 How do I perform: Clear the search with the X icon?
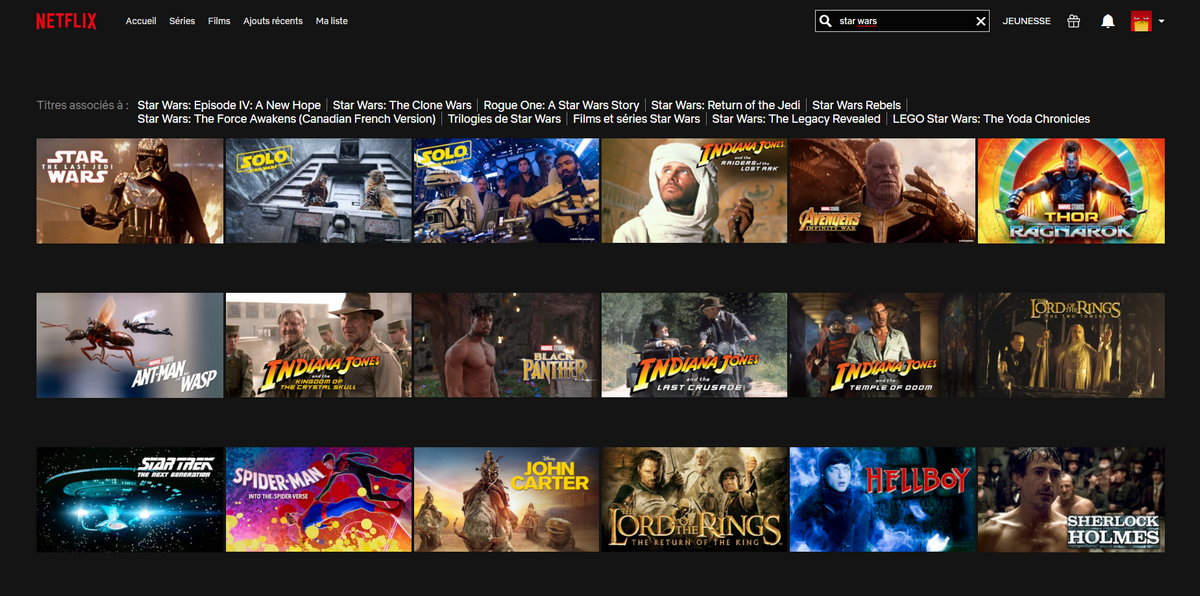coord(981,21)
